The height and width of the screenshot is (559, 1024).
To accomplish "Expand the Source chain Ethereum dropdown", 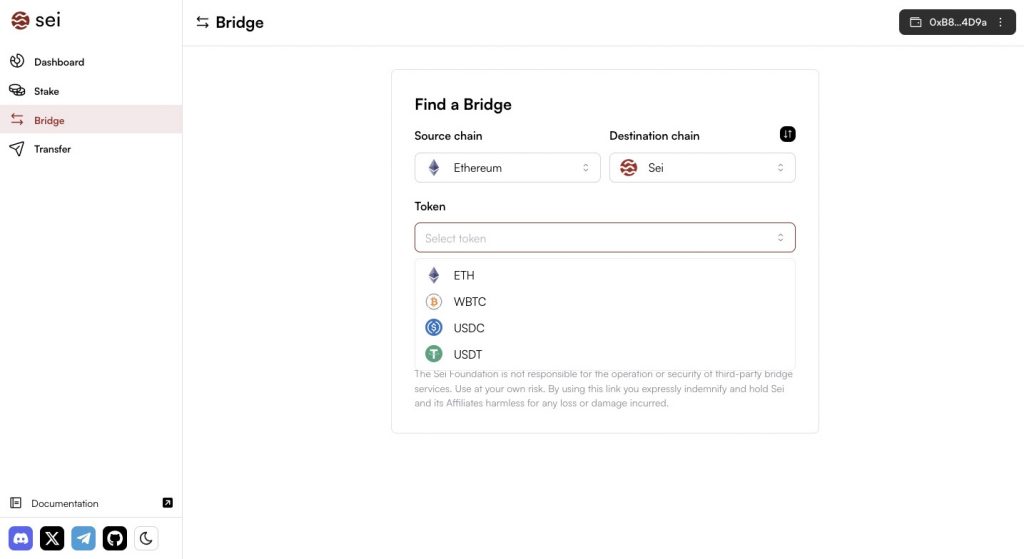I will tap(507, 168).
